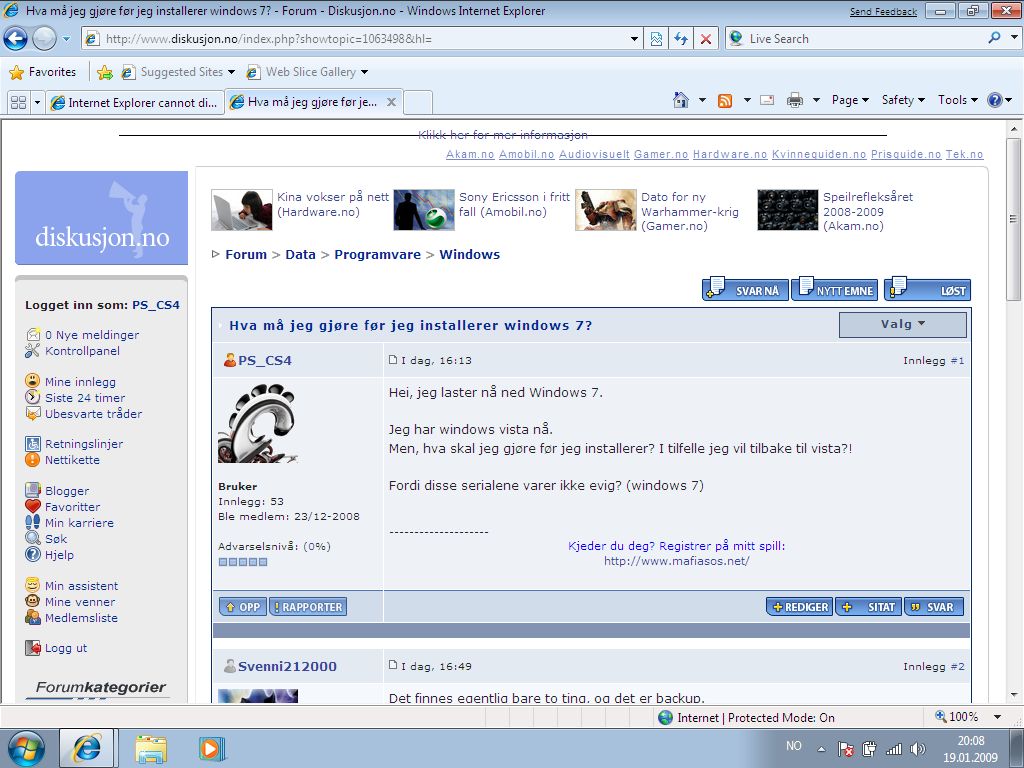Select the 'Hva må jeg gjøre før je...' tab
The height and width of the screenshot is (768, 1024).
click(x=313, y=102)
